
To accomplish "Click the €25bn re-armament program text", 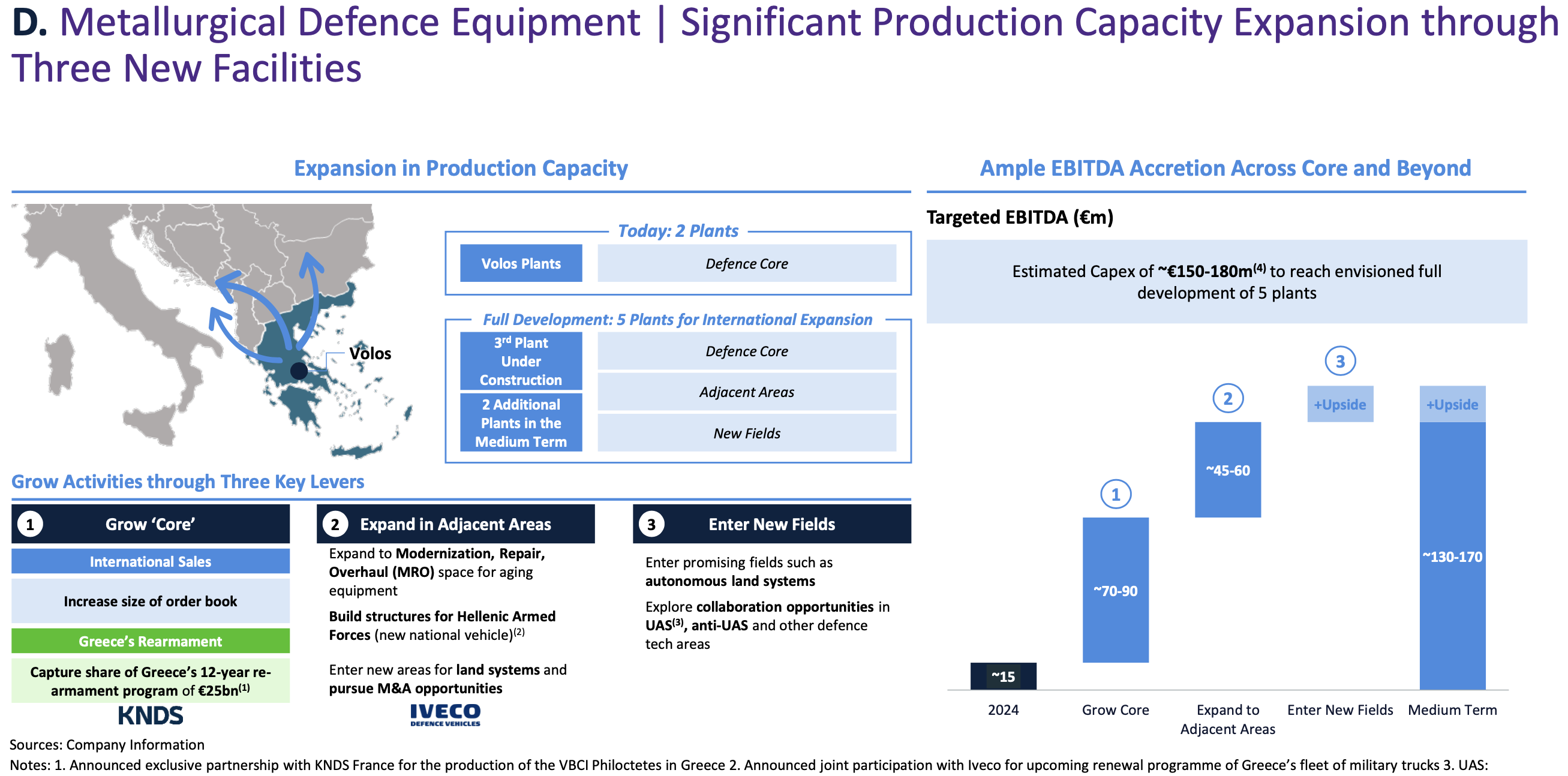I will [151, 681].
